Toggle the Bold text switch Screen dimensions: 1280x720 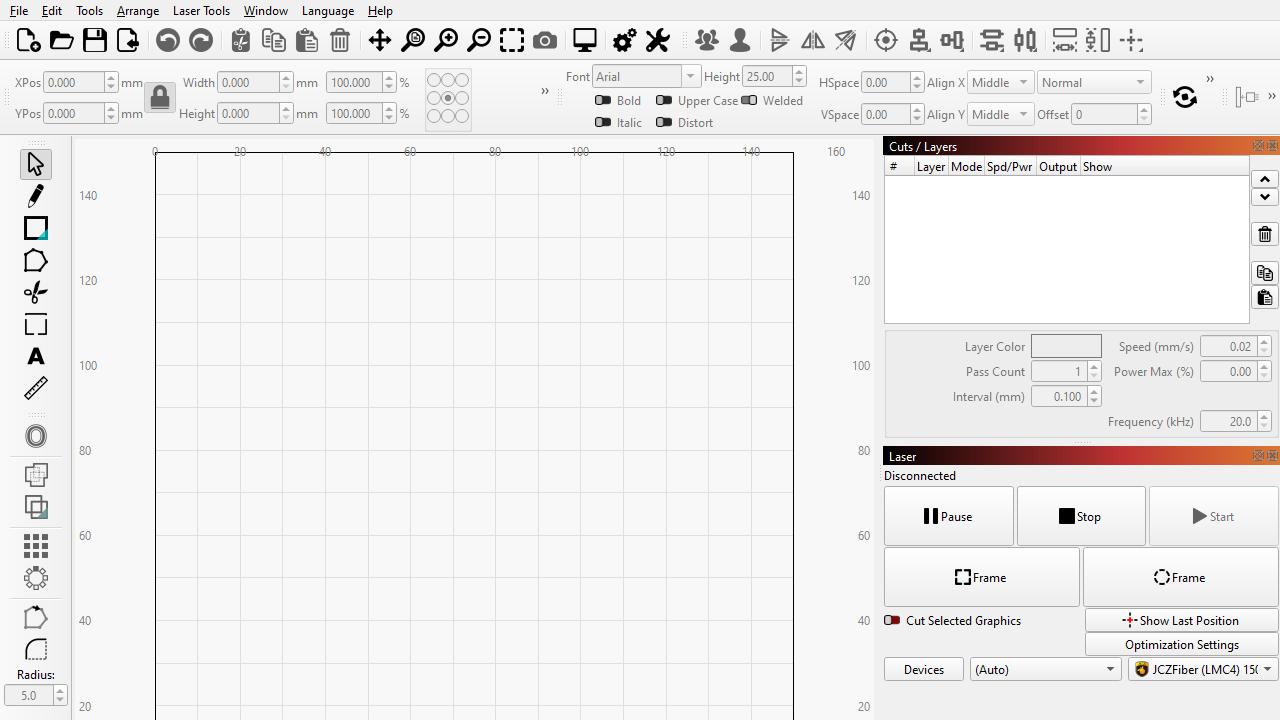(603, 100)
